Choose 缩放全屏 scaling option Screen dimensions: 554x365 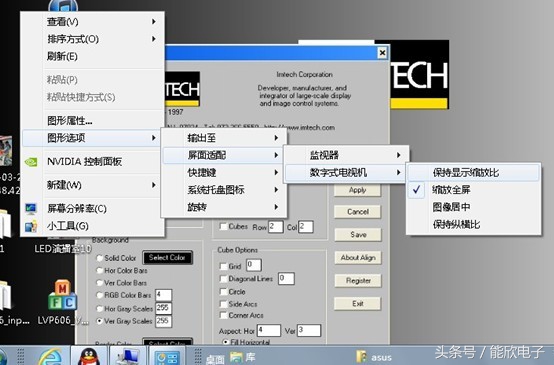[x=473, y=190]
